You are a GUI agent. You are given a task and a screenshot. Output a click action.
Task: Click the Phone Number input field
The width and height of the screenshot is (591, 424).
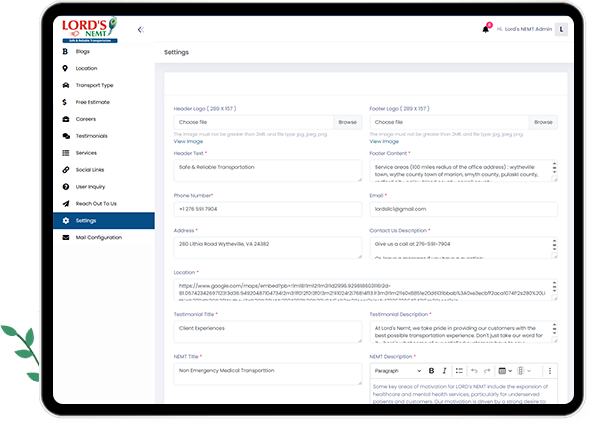pos(268,209)
